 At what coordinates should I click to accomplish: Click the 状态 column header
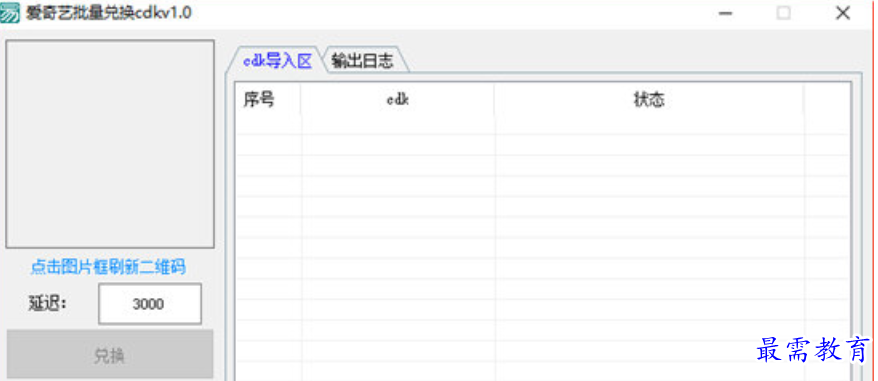(649, 100)
